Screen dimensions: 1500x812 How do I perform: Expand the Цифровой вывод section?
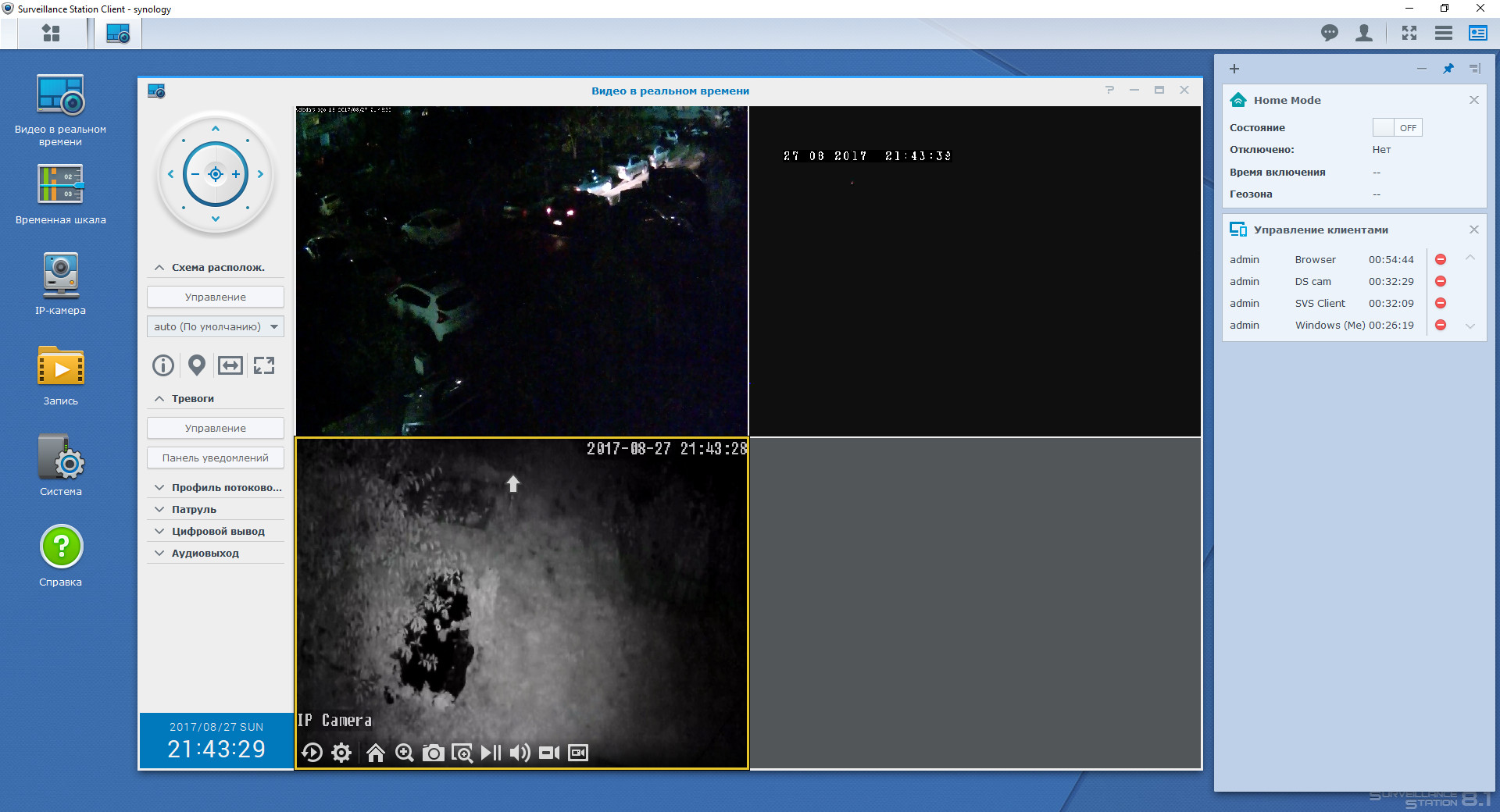[x=217, y=531]
